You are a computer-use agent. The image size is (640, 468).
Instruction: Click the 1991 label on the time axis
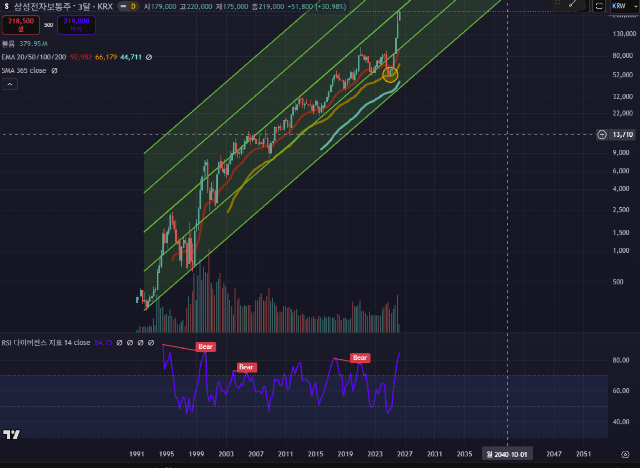click(137, 454)
